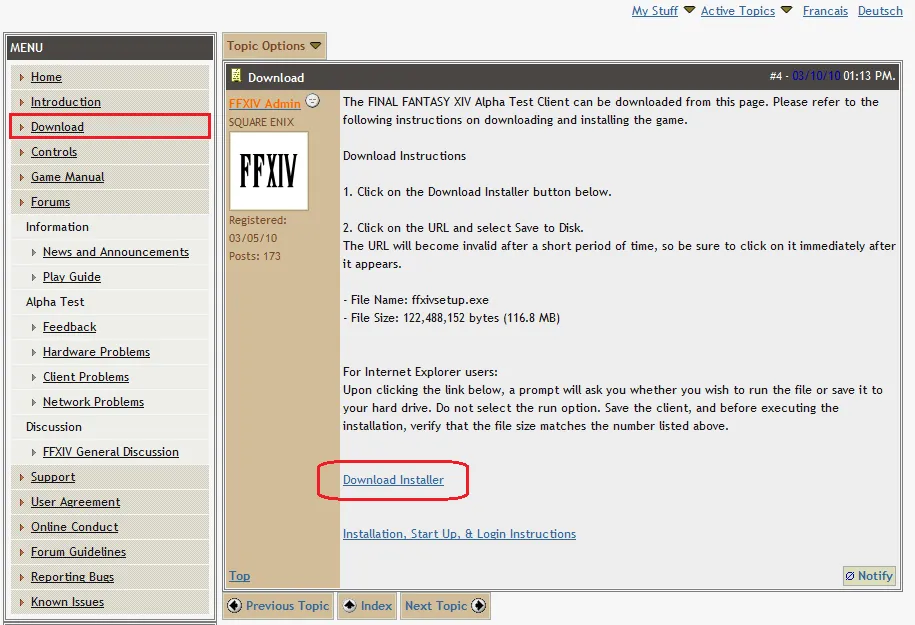Click the Notify button

pyautogui.click(x=869, y=576)
